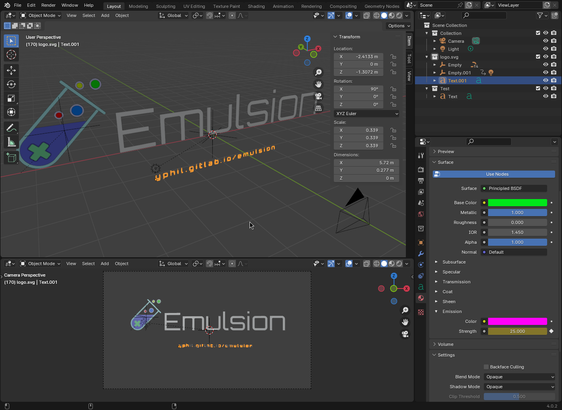Select the Annotate tool
562x410 pixels.
tap(11, 128)
